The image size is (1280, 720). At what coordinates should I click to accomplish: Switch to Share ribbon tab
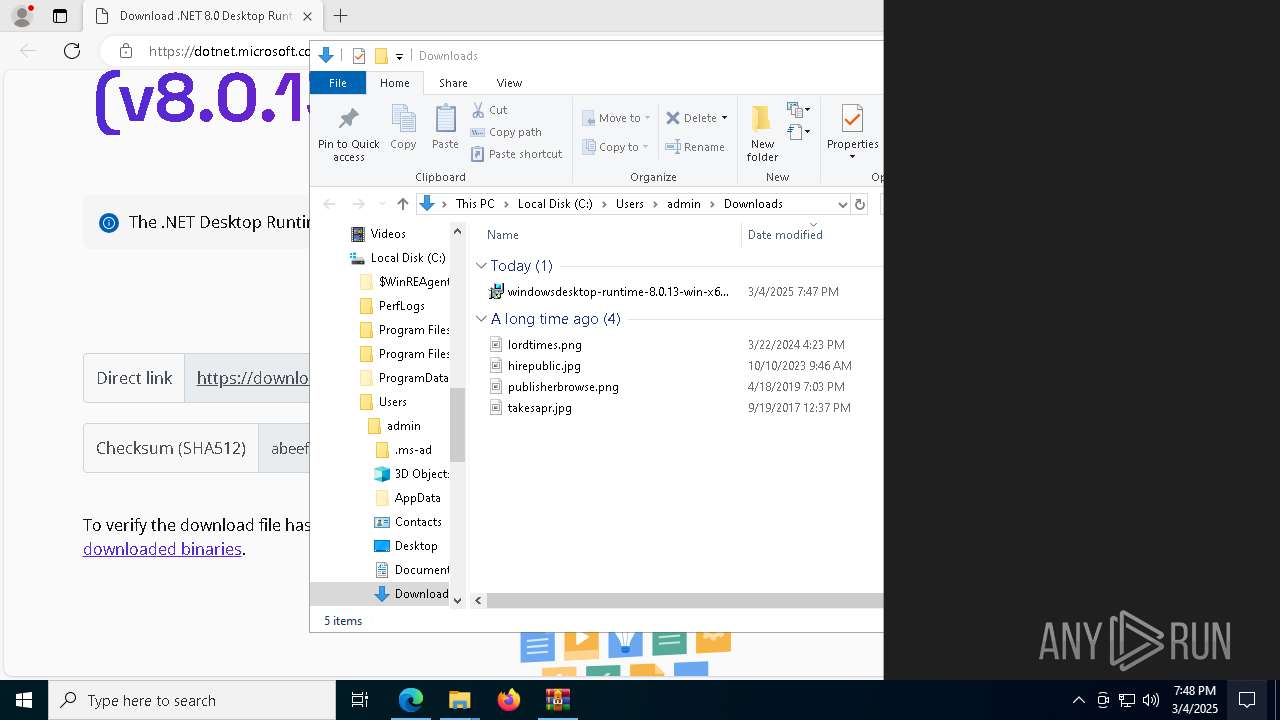point(453,83)
